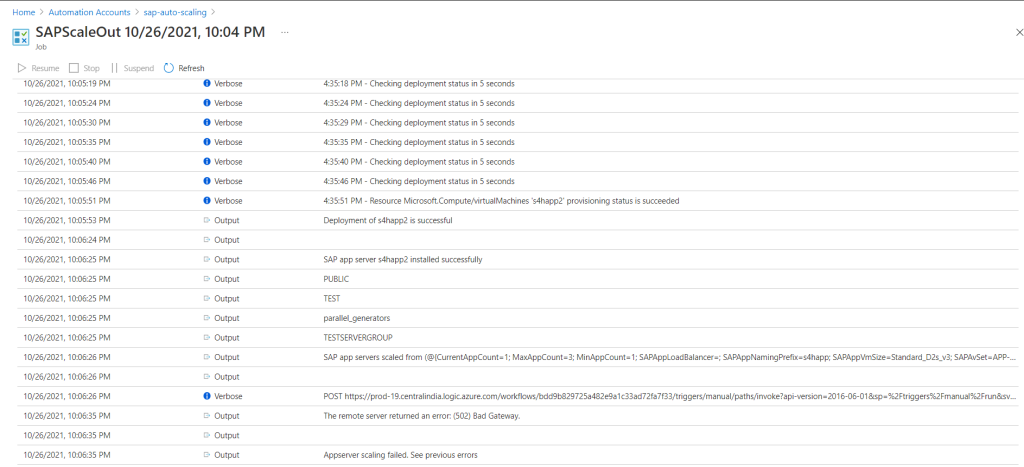Select 'SAP app server s4happ2 installed successfully'
1024x467 pixels.
pos(403,259)
